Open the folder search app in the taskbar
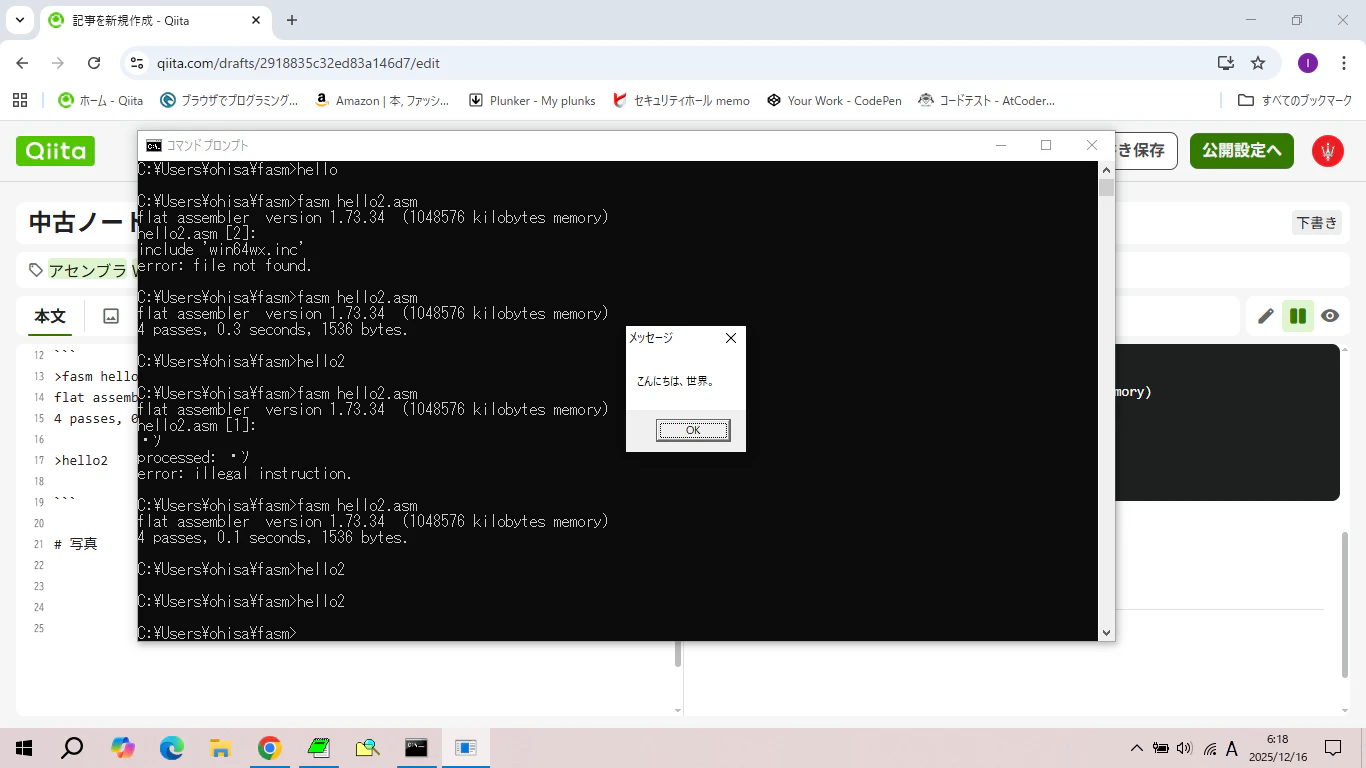Viewport: 1366px width, 768px height. pos(367,748)
